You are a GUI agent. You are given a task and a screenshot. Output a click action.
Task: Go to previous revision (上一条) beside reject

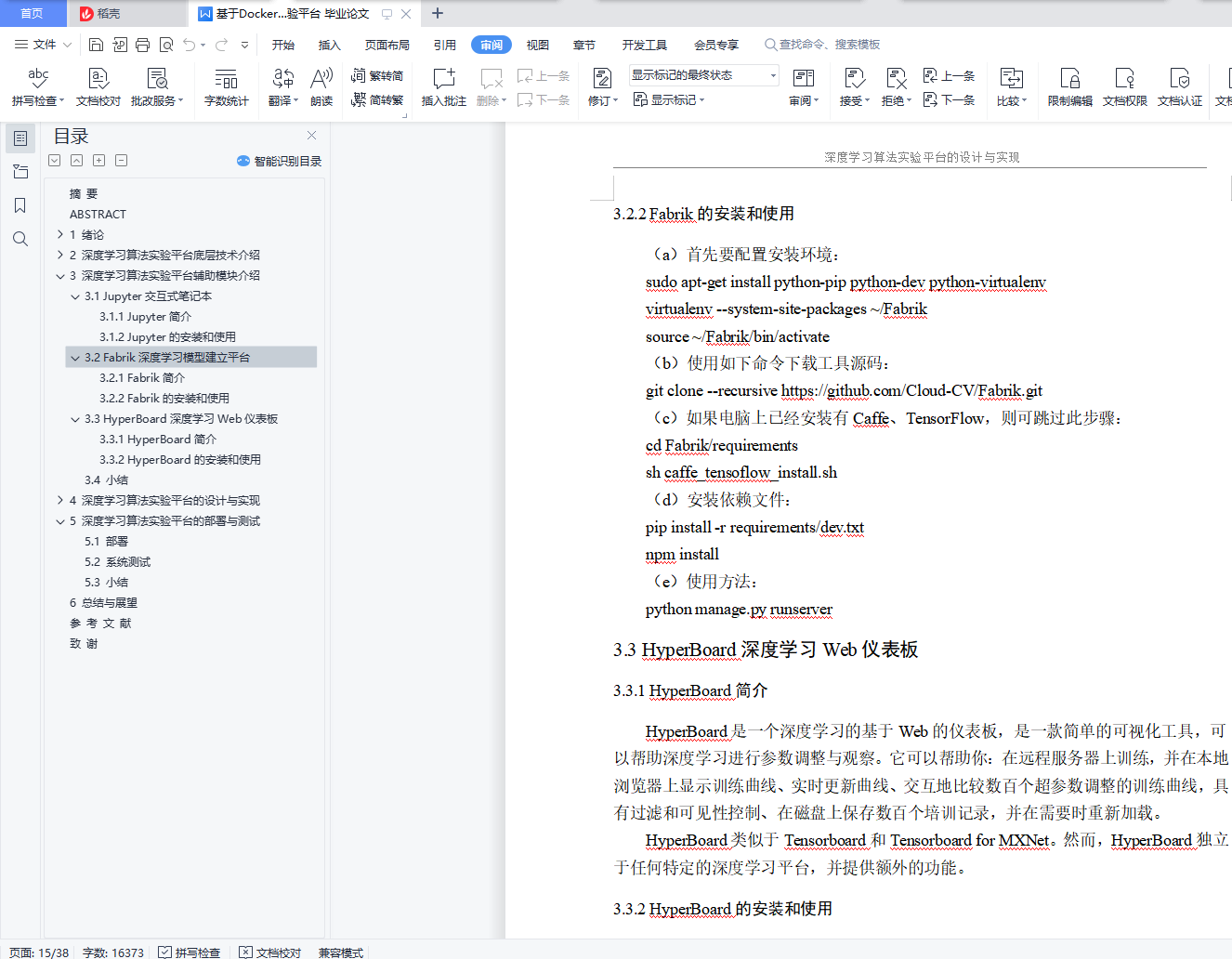tap(949, 76)
